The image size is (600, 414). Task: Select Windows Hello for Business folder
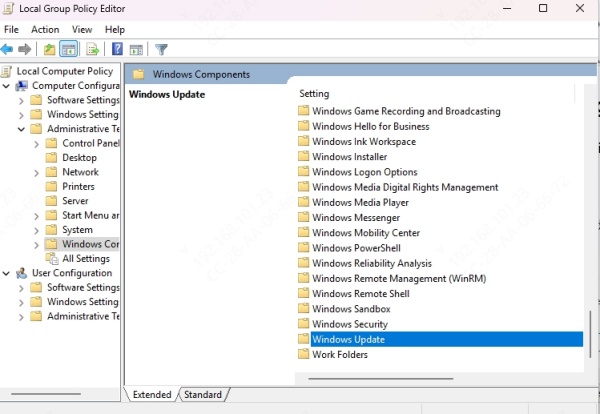pyautogui.click(x=370, y=126)
